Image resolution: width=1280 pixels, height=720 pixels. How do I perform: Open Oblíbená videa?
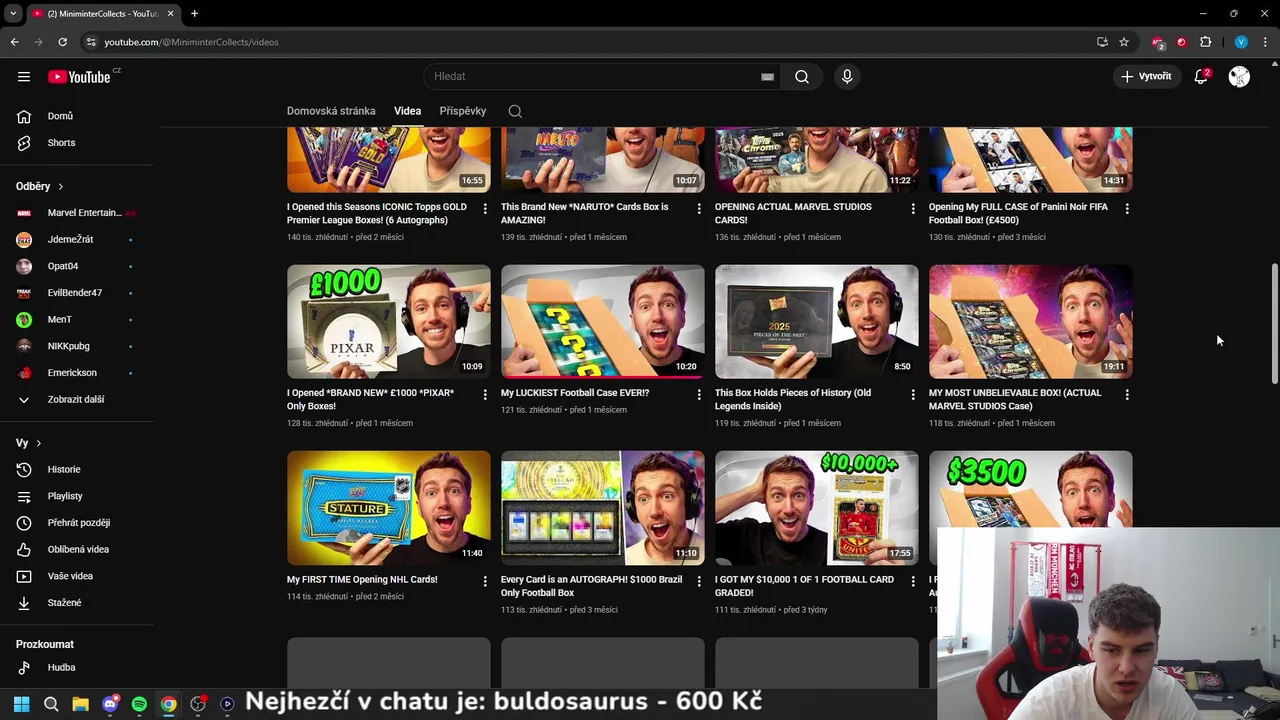point(80,549)
